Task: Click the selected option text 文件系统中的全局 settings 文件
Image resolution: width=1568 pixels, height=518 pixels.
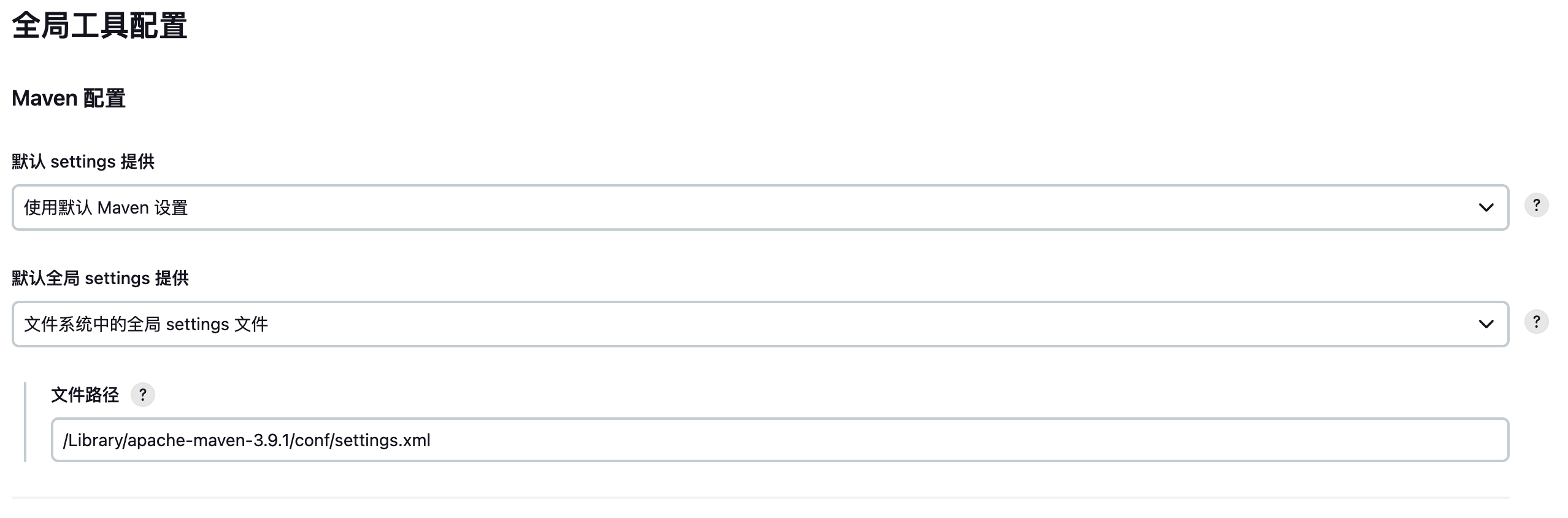Action: tap(146, 324)
